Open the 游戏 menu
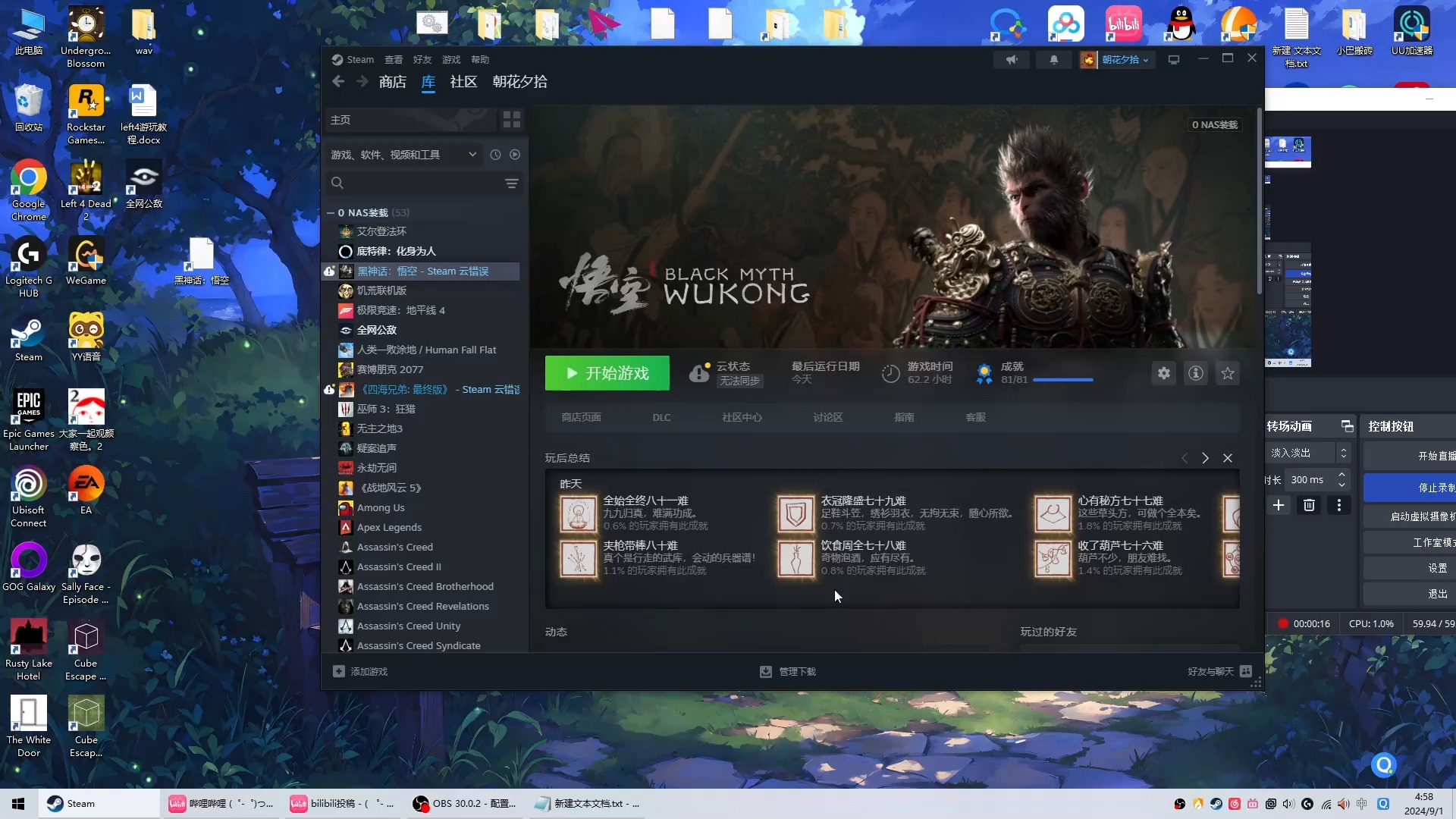Image resolution: width=1456 pixels, height=819 pixels. [x=451, y=60]
